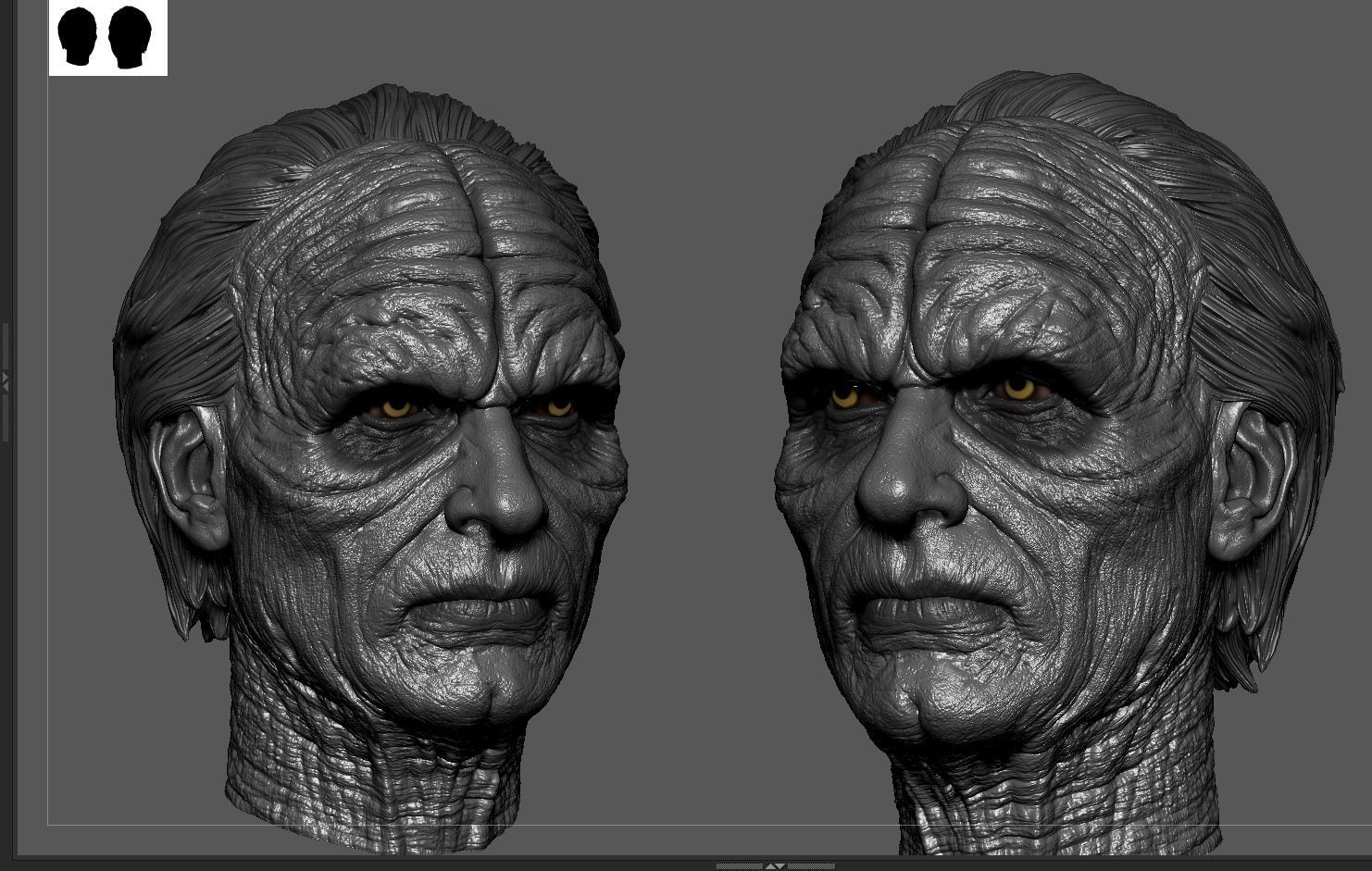Click the silhouette thumbnail preview of the heads
Screen dimensions: 1372x871
click(108, 38)
